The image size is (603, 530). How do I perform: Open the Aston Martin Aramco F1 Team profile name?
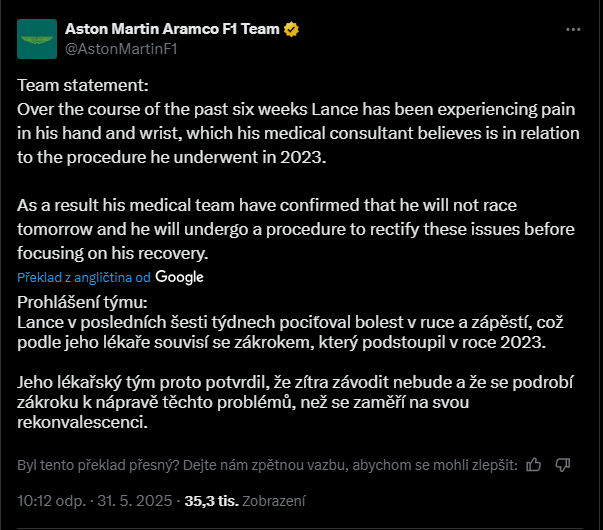pyautogui.click(x=172, y=29)
